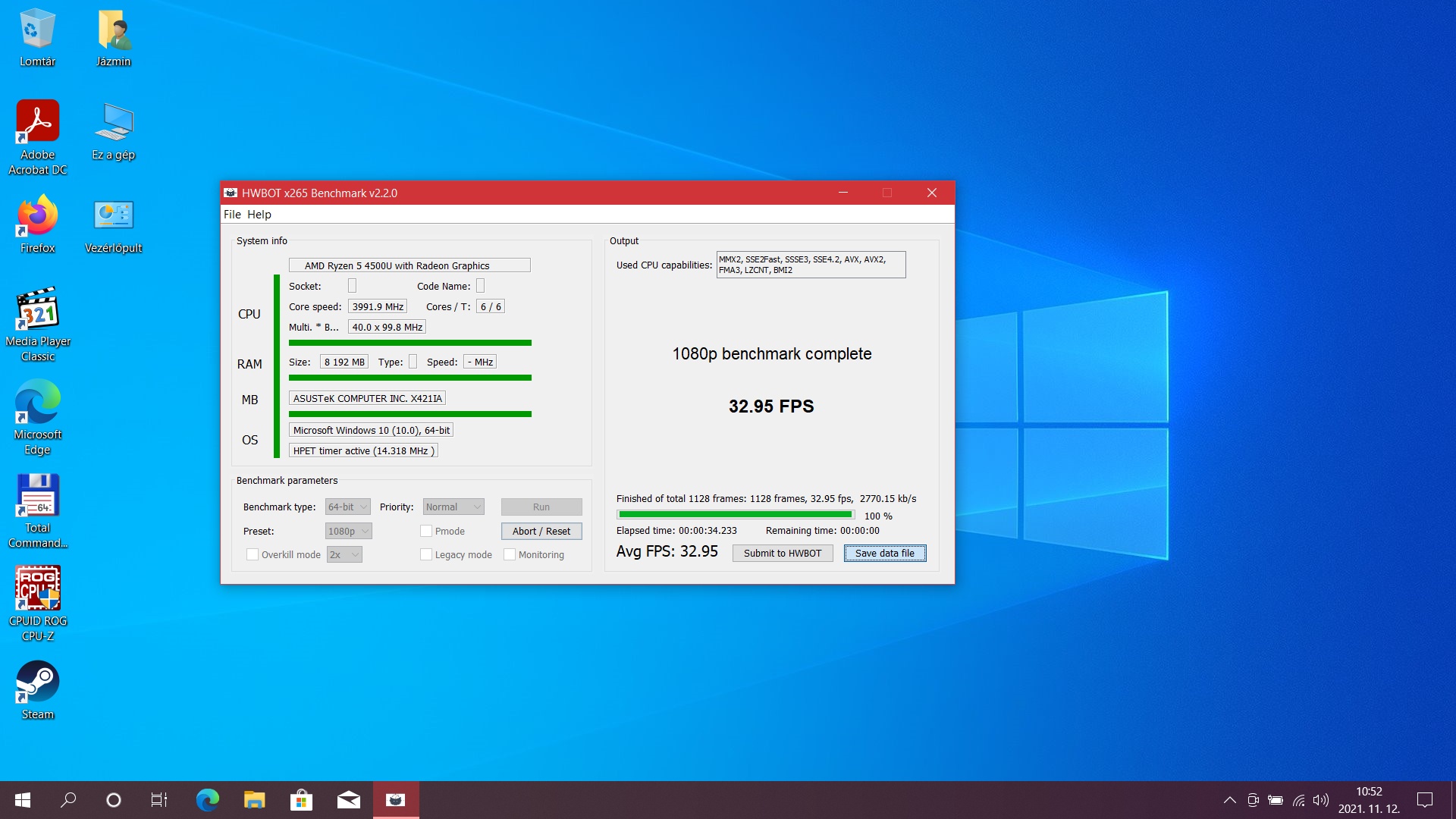
Task: Click the Cores / T 6 / 6 field
Action: [x=491, y=306]
